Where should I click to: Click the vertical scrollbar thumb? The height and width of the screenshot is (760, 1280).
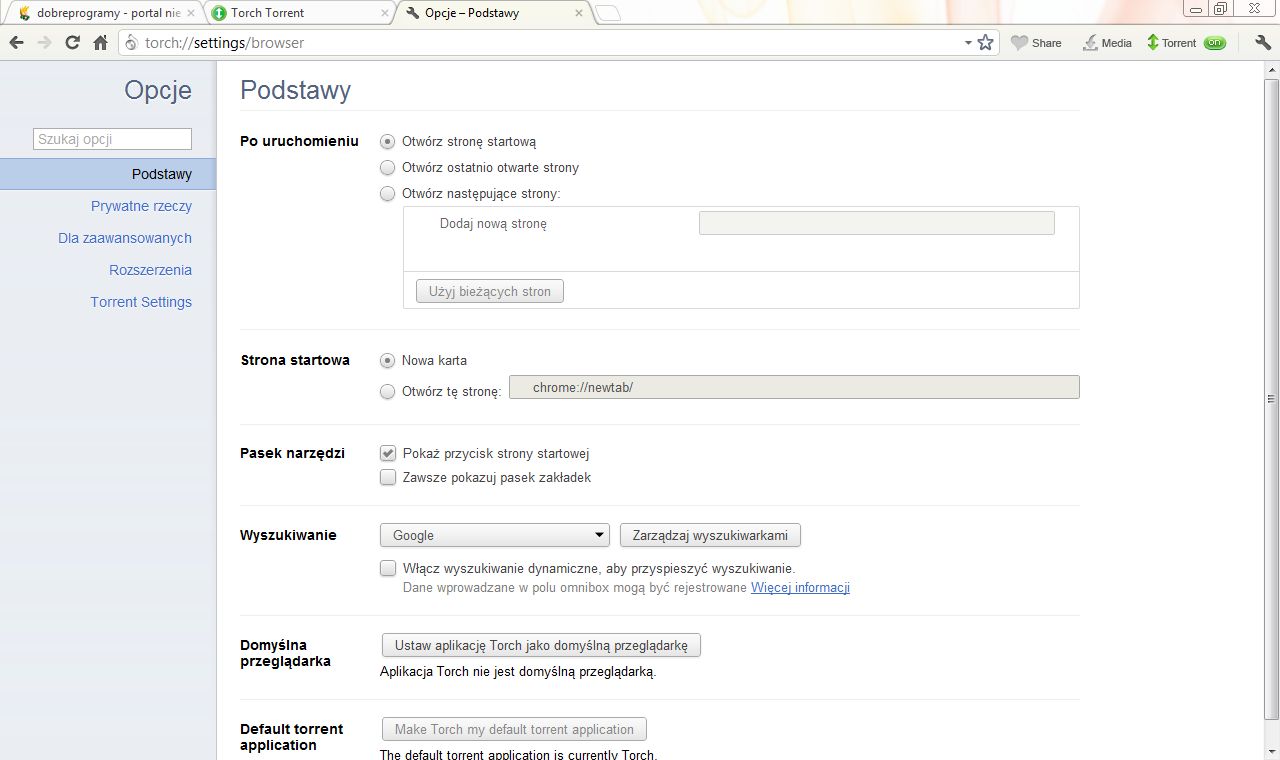click(1272, 398)
